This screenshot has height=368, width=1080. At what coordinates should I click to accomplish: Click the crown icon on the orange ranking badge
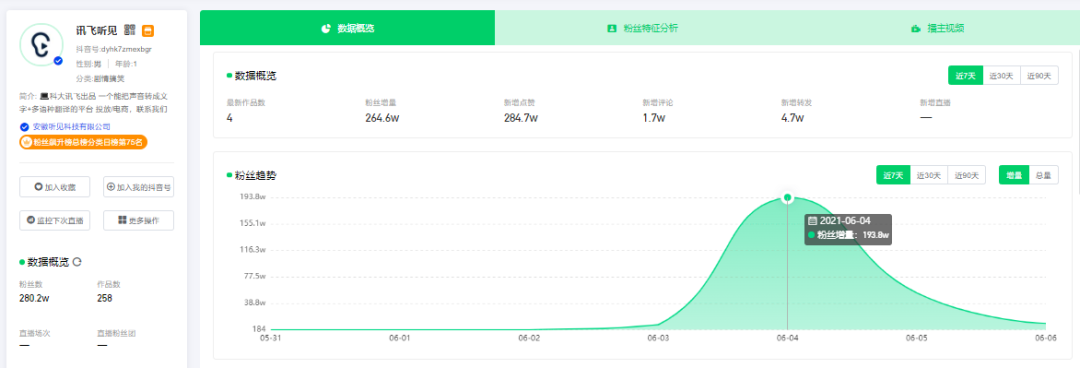(28, 142)
